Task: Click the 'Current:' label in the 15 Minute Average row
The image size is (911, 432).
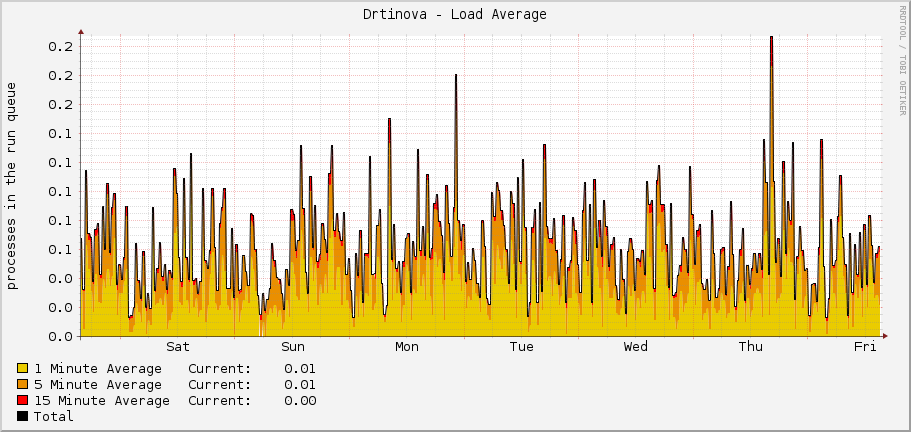Action: click(x=220, y=401)
